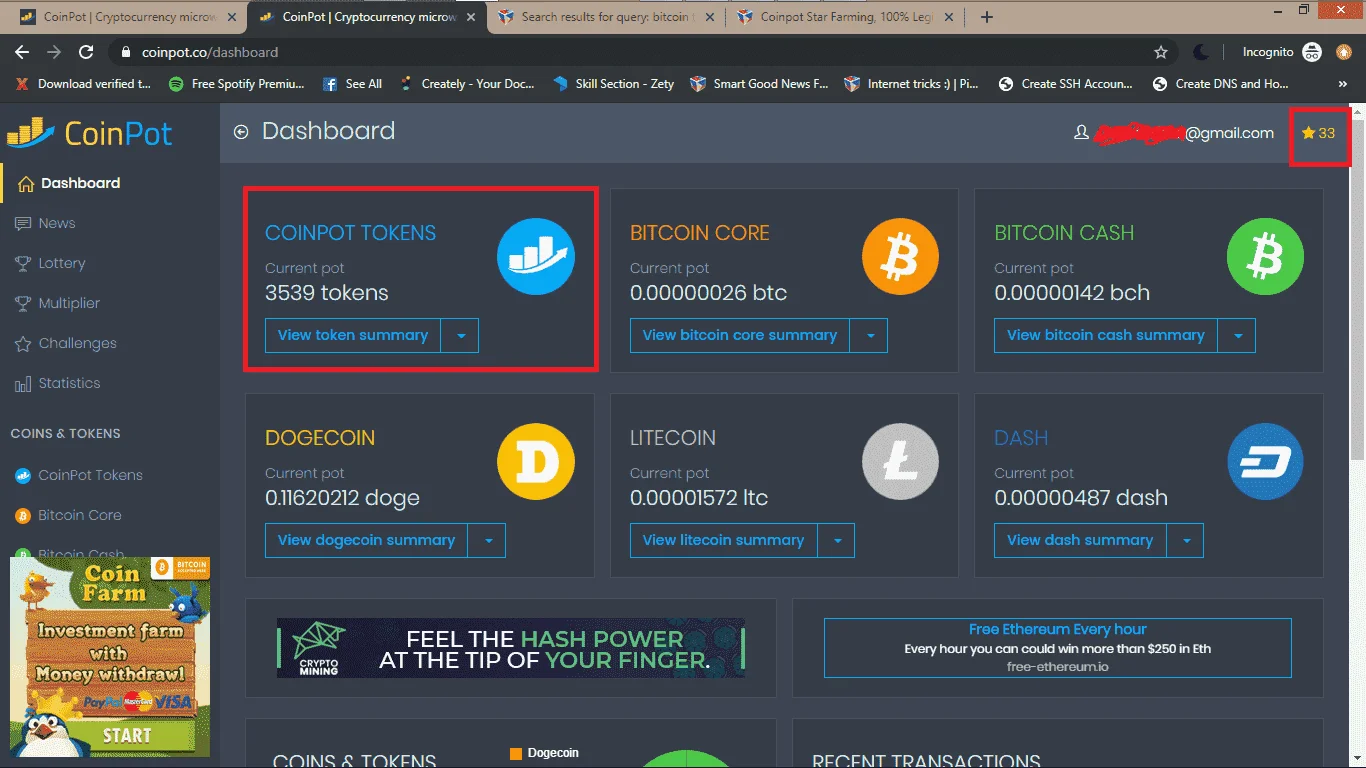The image size is (1366, 768).
Task: Switch to the Coinpot Star Farming tab
Action: pos(846,17)
